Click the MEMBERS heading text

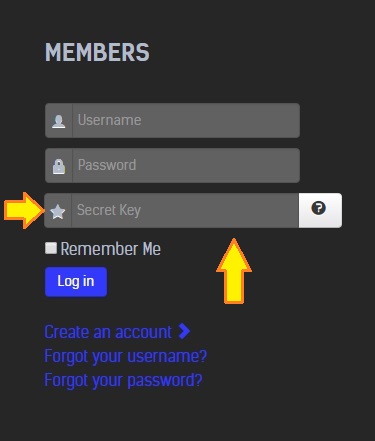coord(97,52)
